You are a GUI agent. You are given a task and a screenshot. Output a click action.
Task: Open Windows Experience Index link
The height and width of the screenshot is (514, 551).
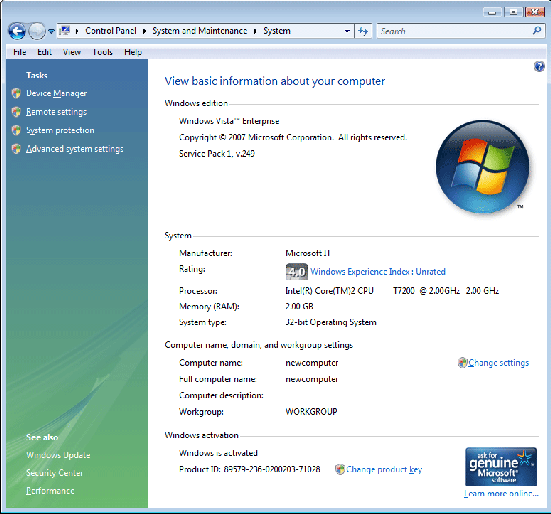pos(378,272)
